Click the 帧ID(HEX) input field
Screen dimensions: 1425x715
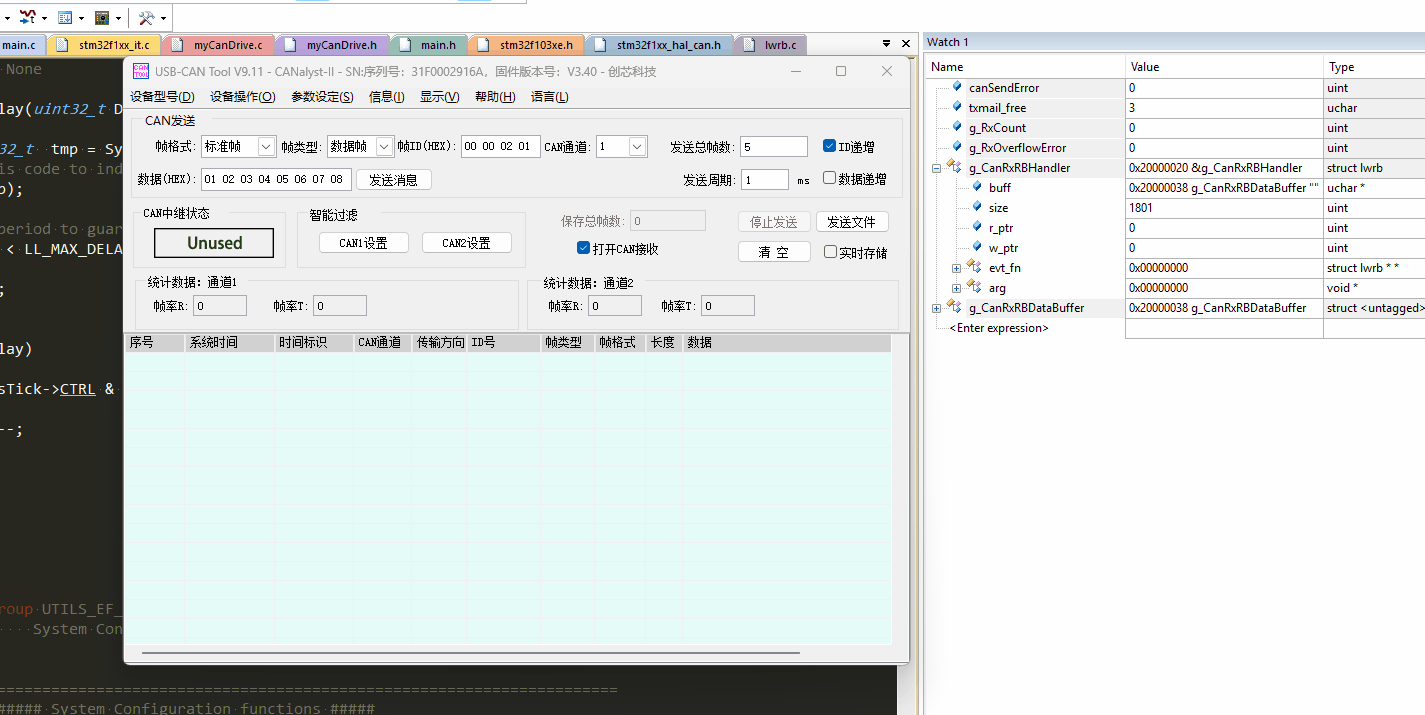coord(500,146)
